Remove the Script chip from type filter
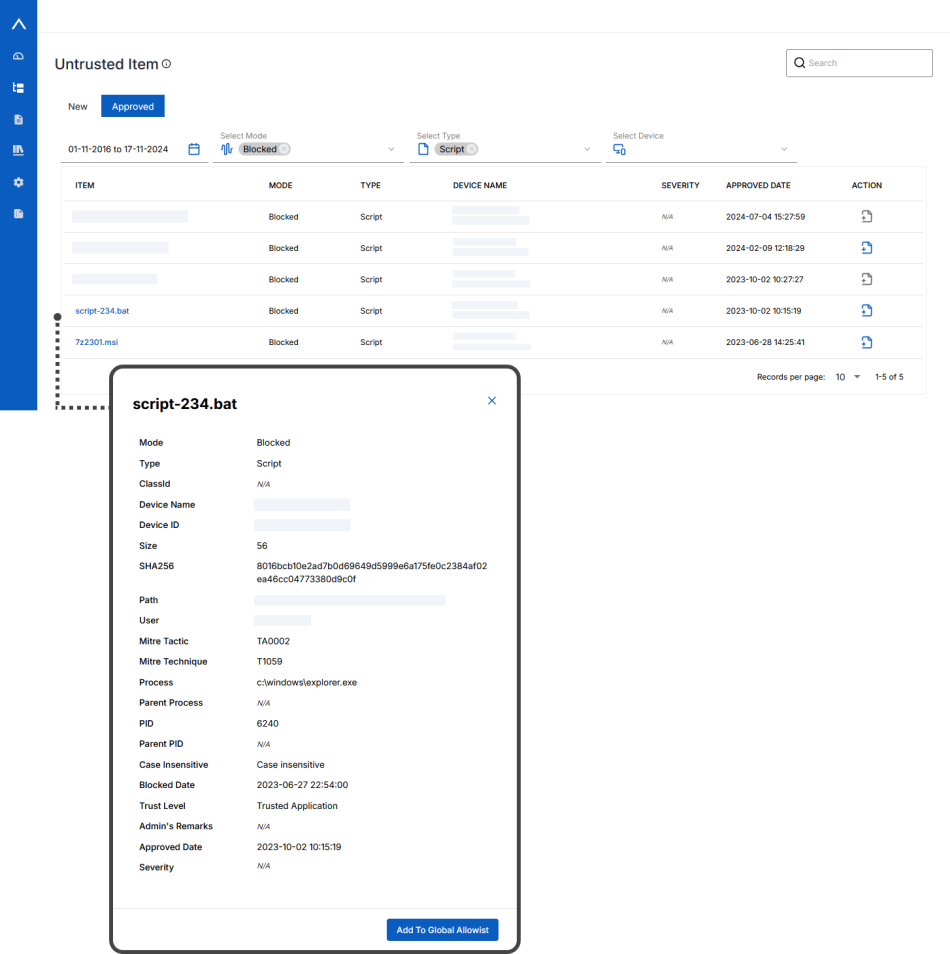950x954 pixels. coord(472,149)
